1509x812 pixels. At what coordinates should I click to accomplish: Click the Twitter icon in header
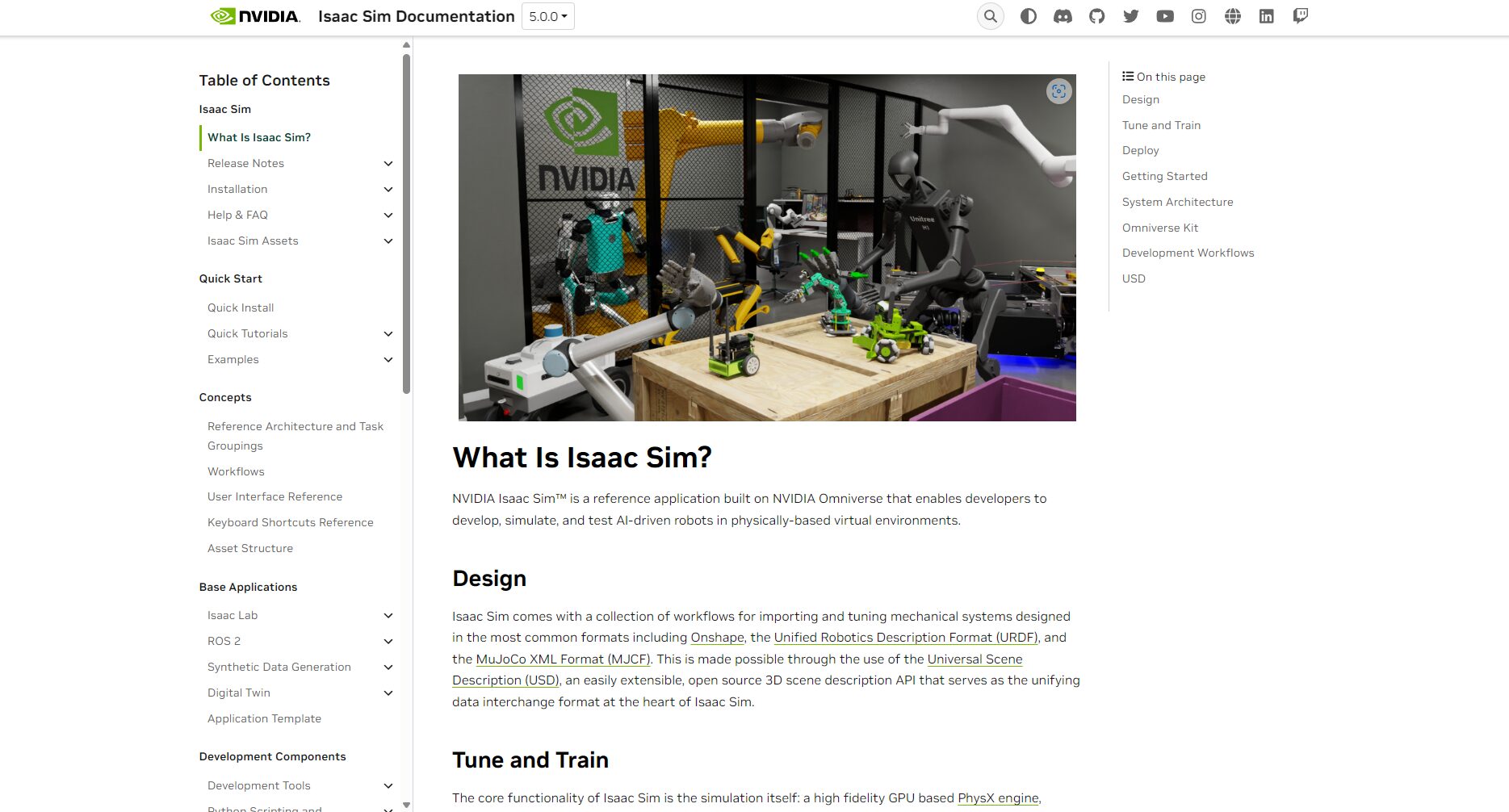[x=1130, y=16]
